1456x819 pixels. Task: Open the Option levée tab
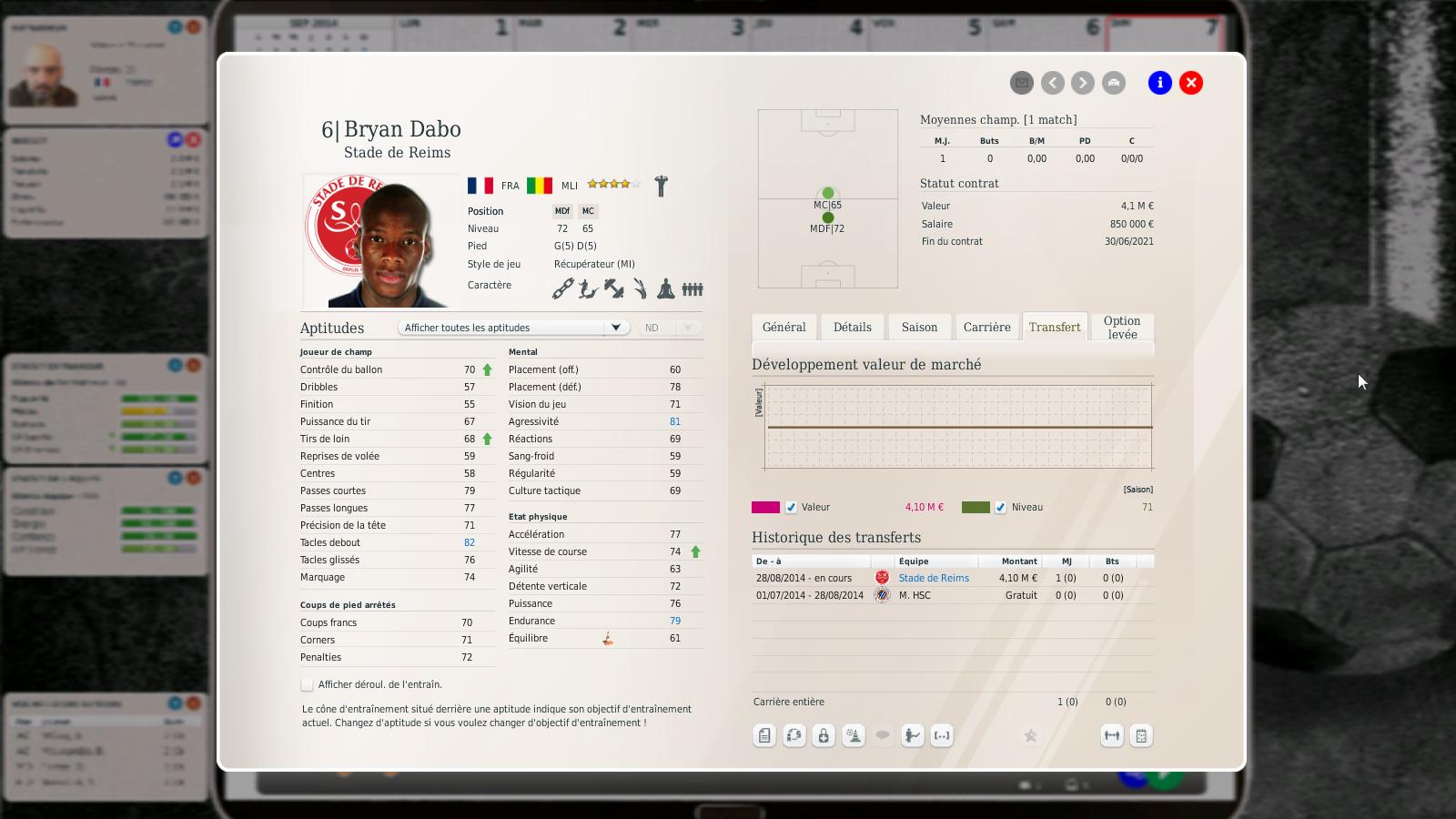coord(1122,328)
